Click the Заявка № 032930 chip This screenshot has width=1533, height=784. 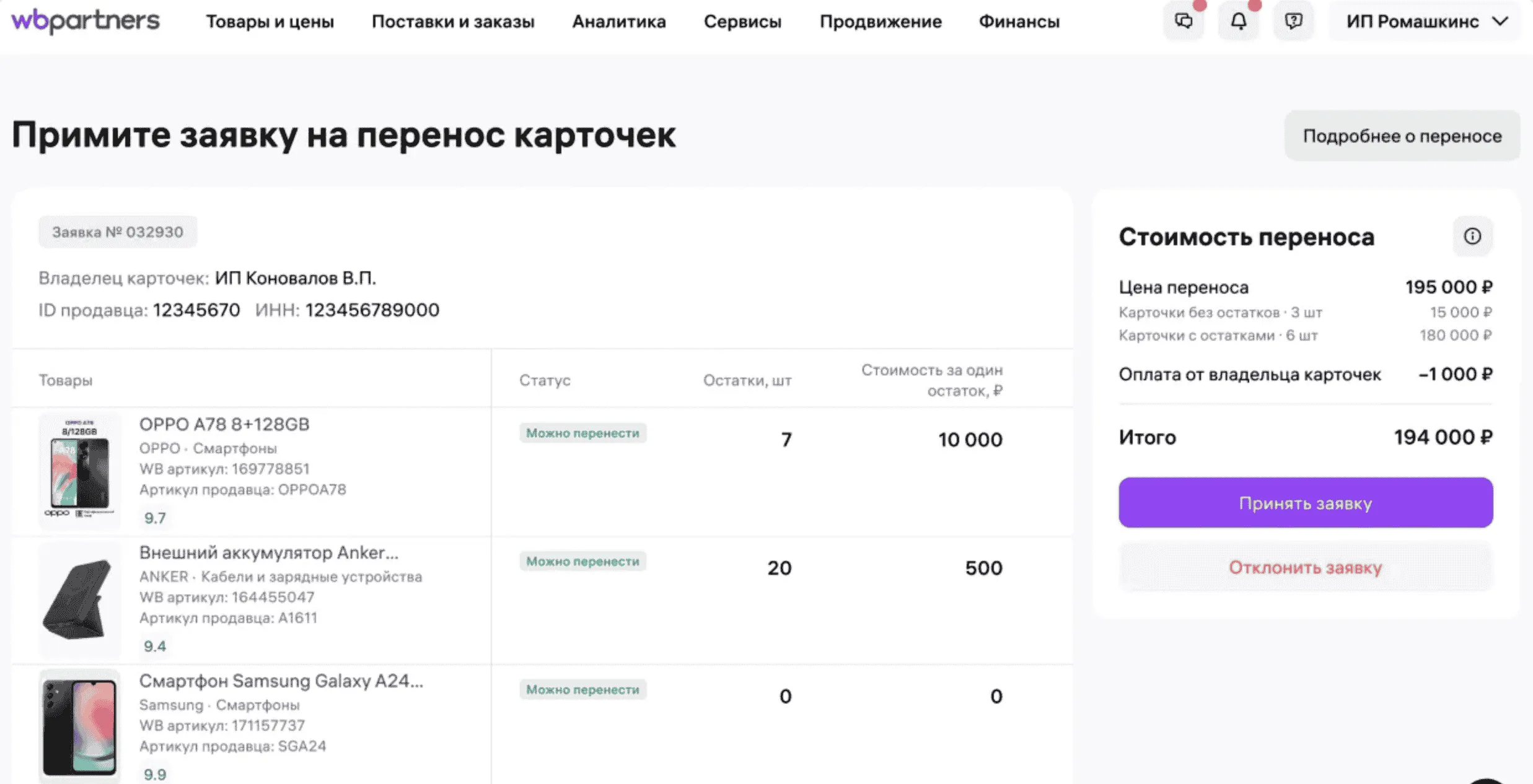tap(117, 232)
